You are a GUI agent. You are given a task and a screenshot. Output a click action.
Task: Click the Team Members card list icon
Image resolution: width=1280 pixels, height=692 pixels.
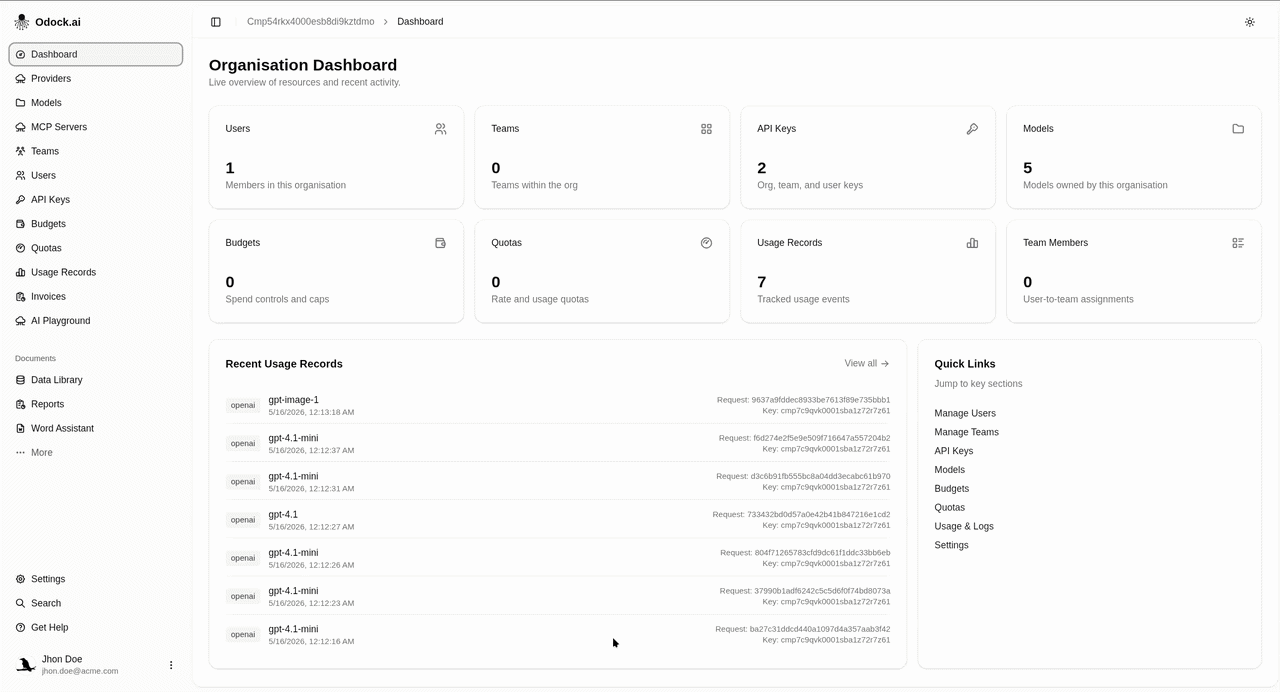(1238, 243)
